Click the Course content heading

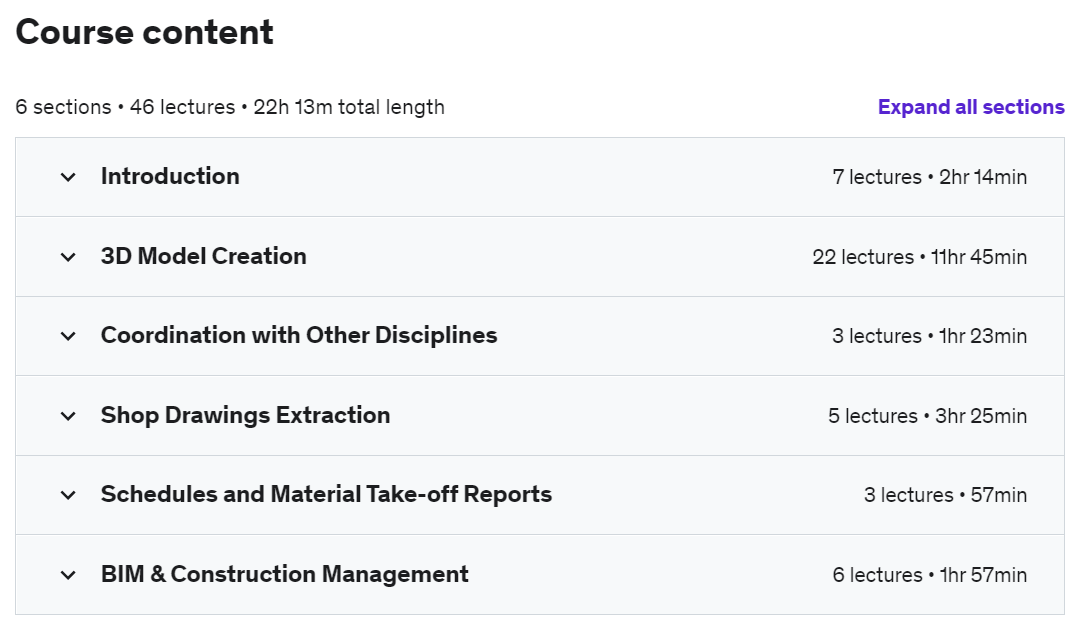click(x=145, y=32)
